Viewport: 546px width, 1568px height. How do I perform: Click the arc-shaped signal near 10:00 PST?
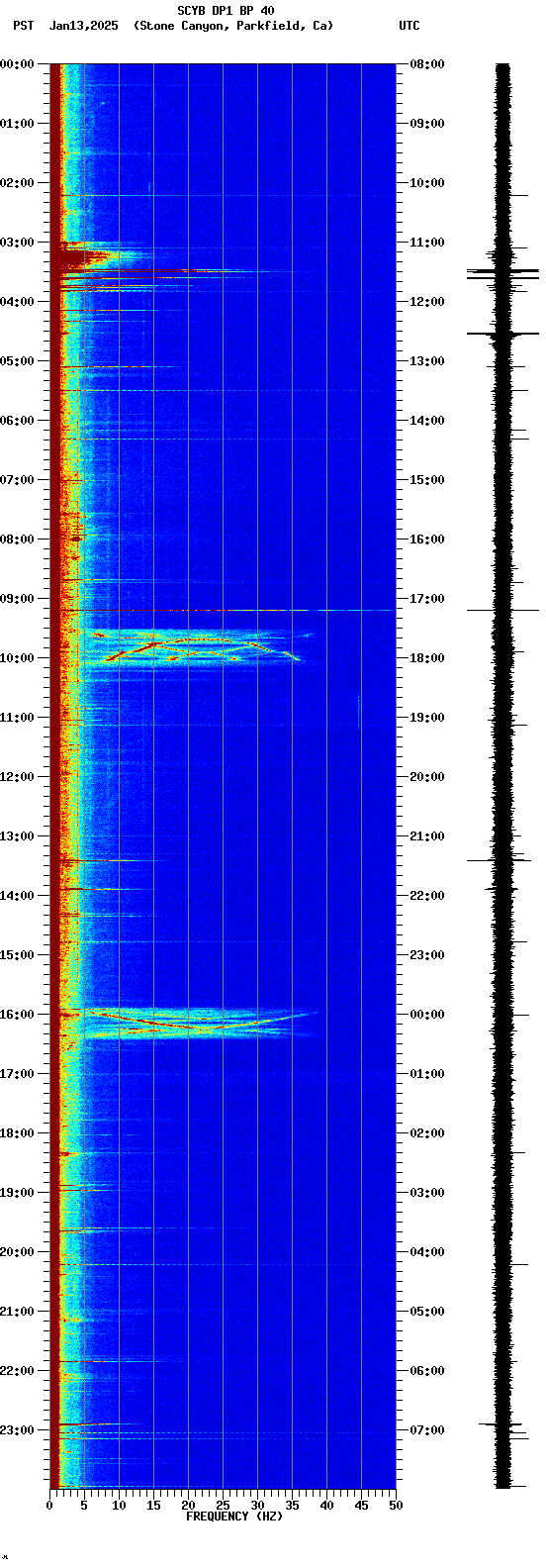(203, 647)
